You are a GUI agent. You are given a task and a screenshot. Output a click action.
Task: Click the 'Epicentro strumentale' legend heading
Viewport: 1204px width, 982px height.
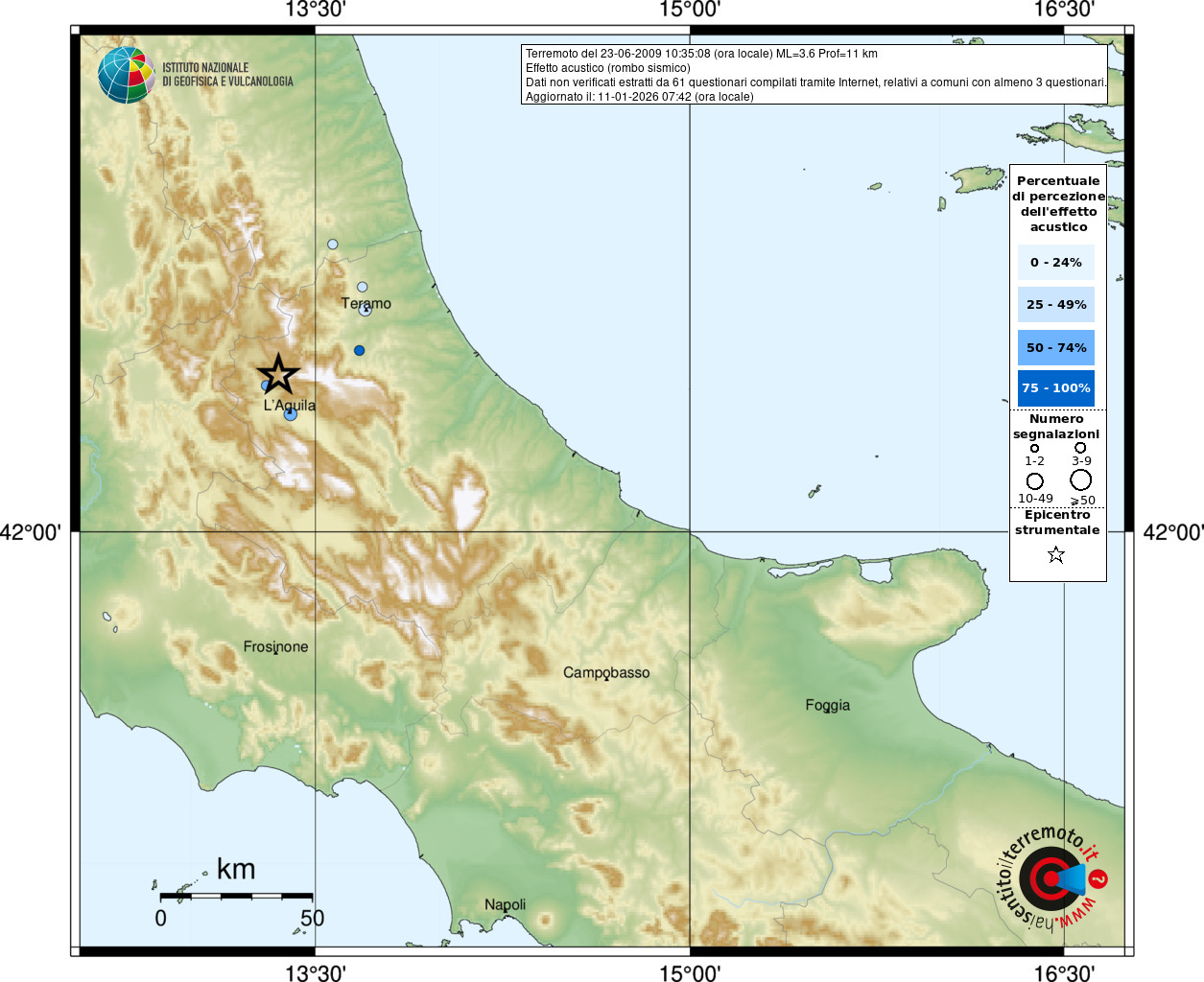pyautogui.click(x=1057, y=522)
